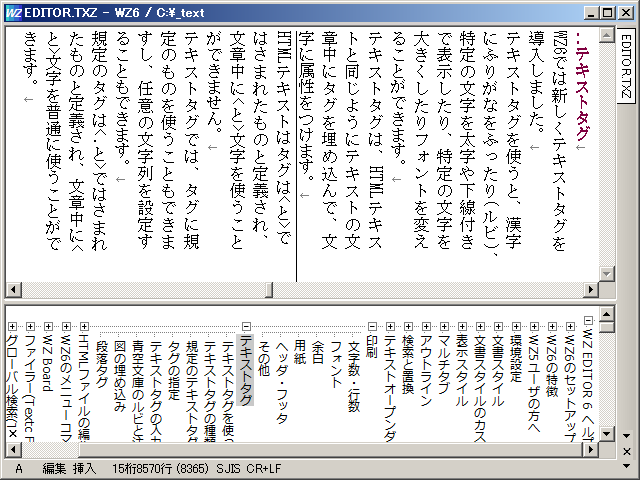Toggle the A input mode indicator in status bar

(19, 467)
